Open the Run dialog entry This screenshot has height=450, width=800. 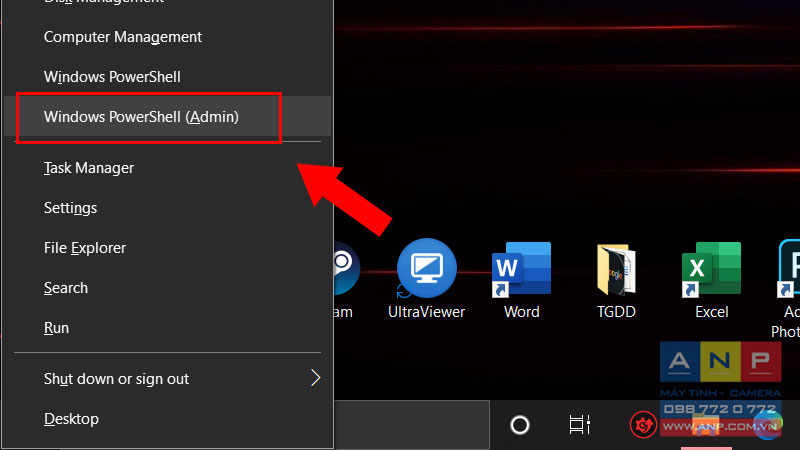pos(167,328)
